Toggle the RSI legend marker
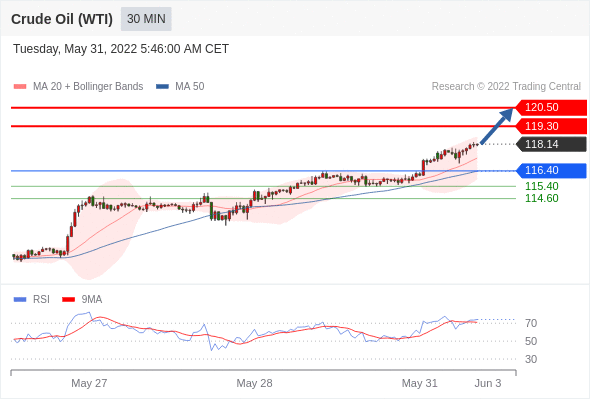 pos(20,300)
